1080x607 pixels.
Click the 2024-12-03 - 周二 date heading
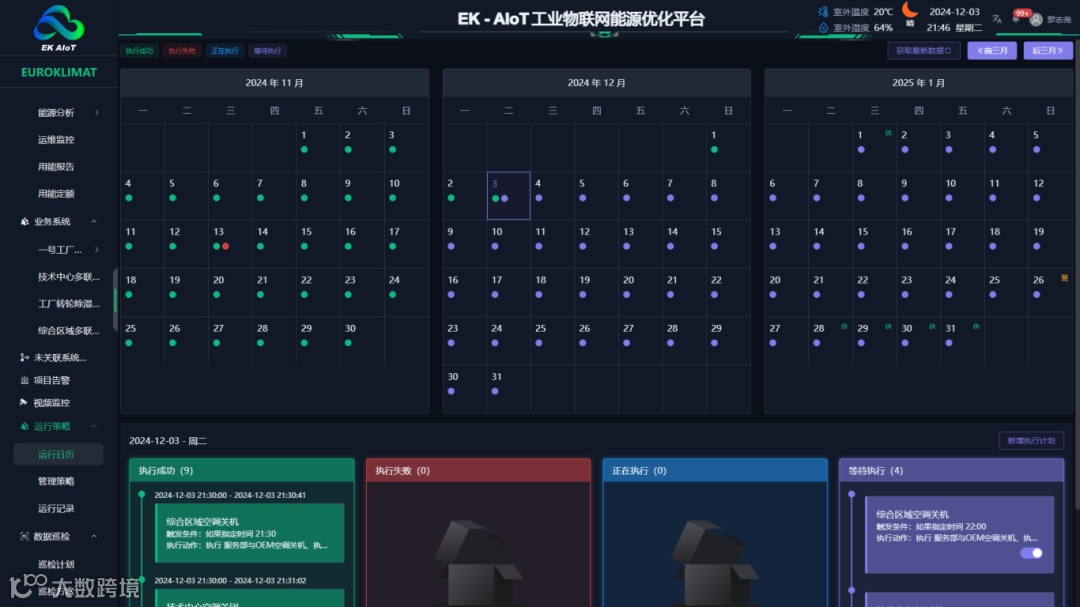click(168, 441)
